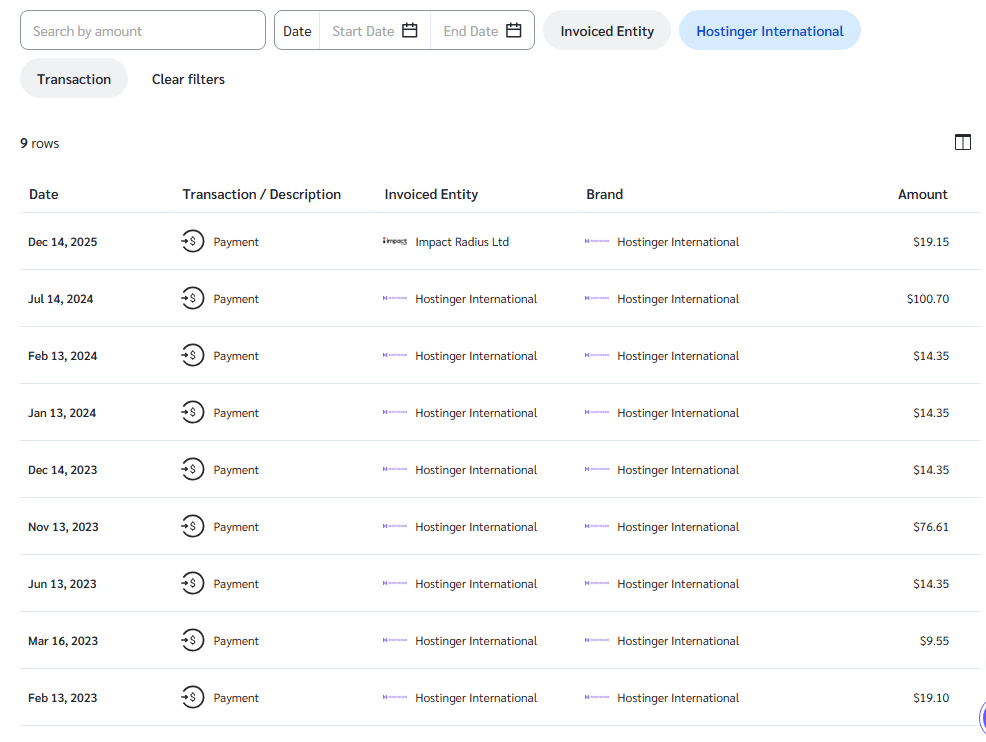Click the Nov 13, 2023 date cell
Image resolution: width=986 pixels, height=742 pixels.
(x=63, y=527)
